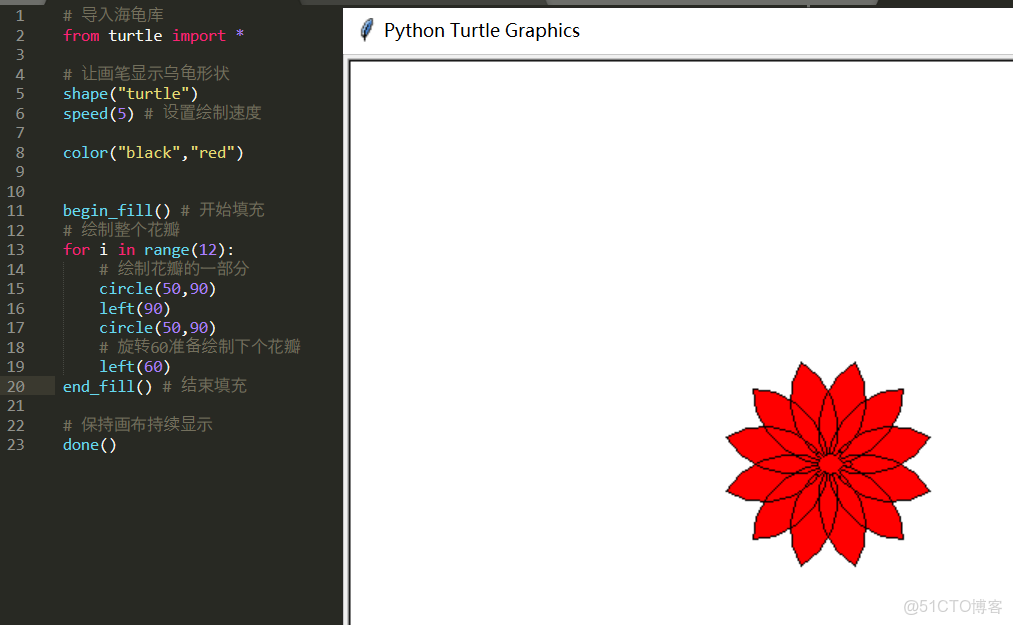The image size is (1013, 625).
Task: Click the left(90) code line
Action: click(x=134, y=308)
